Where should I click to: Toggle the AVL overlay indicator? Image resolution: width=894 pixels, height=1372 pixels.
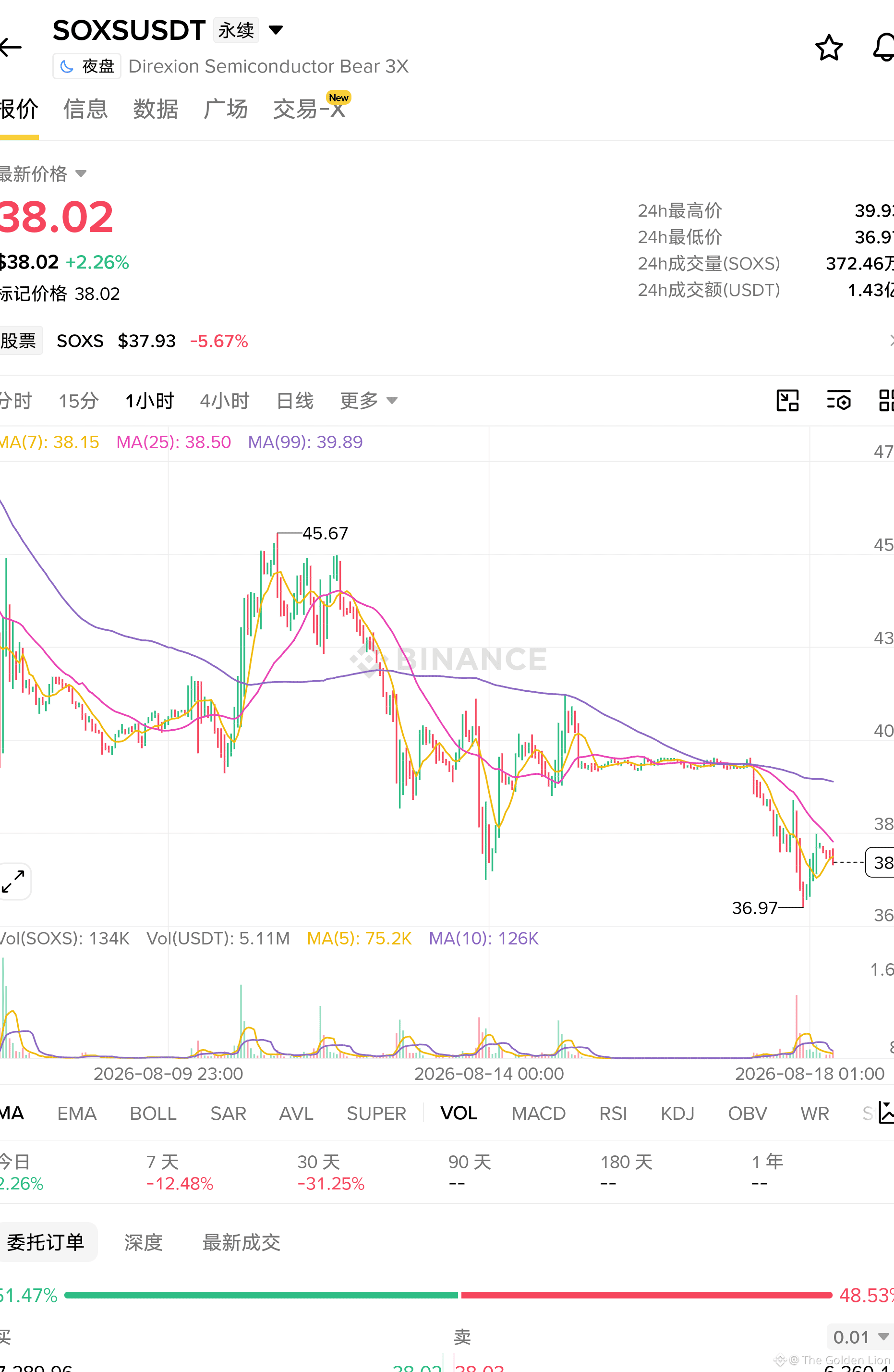pos(296,1113)
